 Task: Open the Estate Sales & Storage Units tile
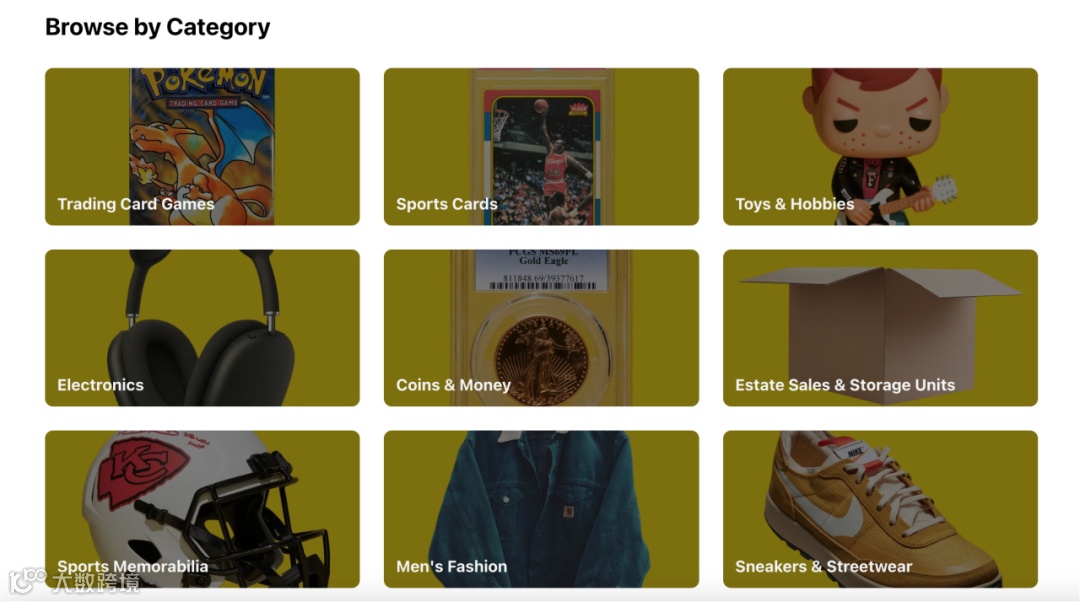click(x=880, y=327)
